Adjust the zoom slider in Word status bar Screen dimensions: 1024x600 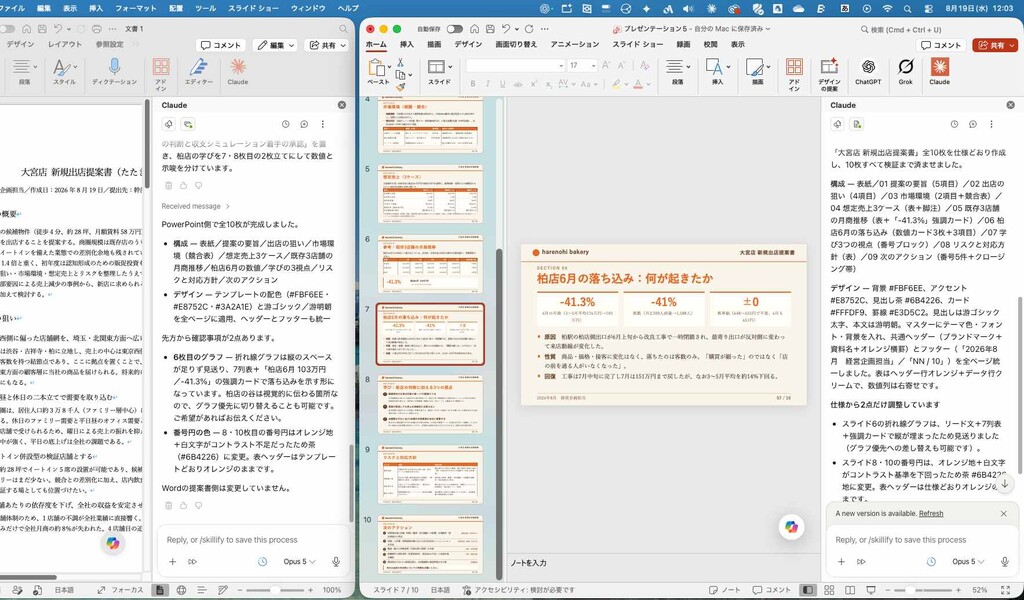point(275,590)
